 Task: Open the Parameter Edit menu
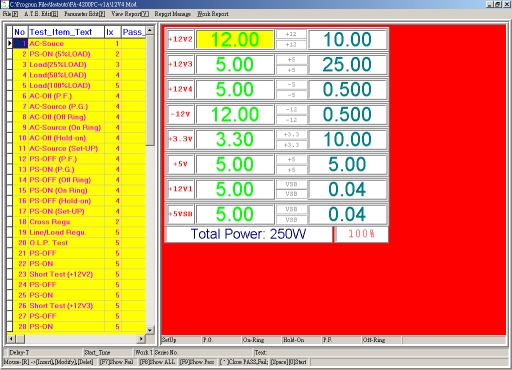(84, 14)
